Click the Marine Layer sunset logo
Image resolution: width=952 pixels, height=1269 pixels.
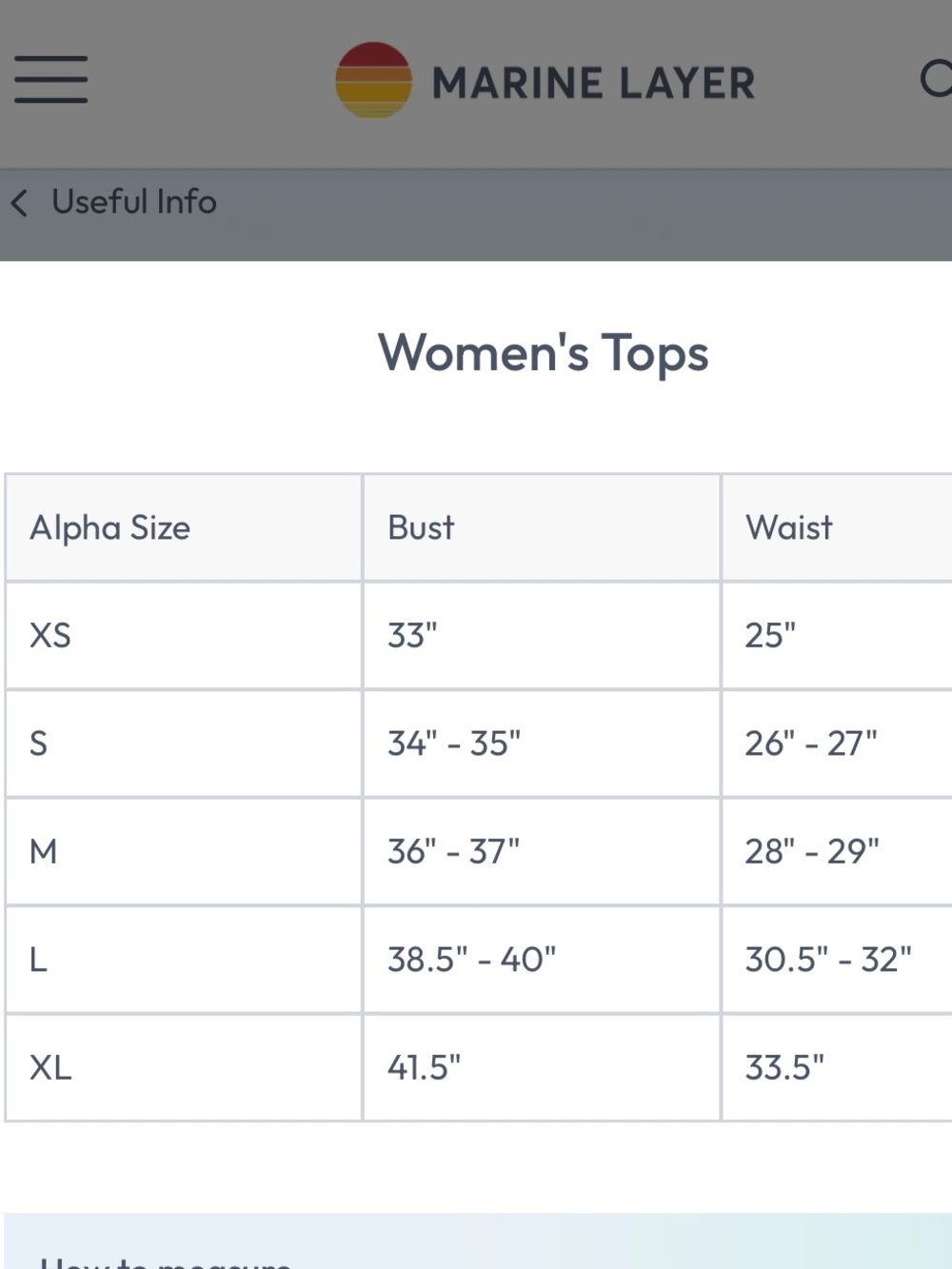tap(373, 80)
